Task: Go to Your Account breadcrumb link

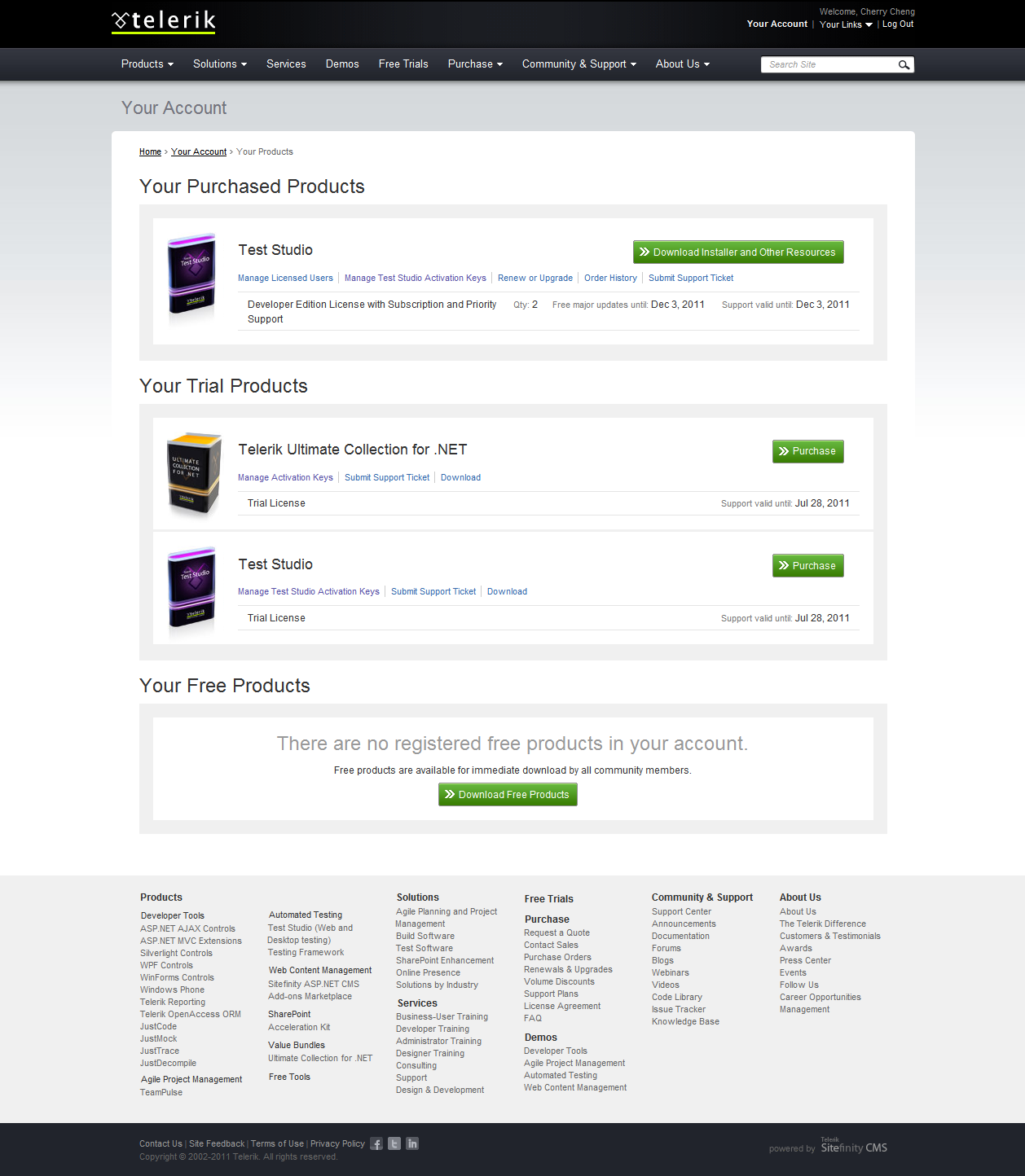Action: point(199,151)
